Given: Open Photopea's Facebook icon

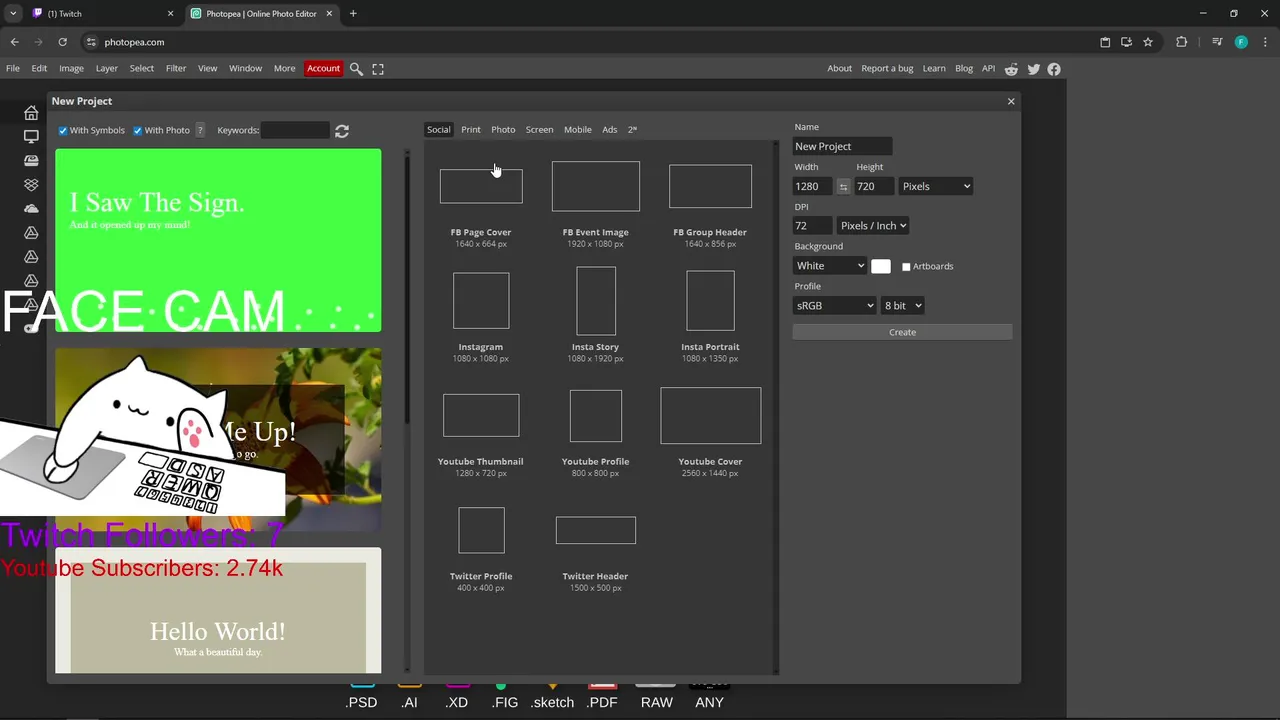Looking at the screenshot, I should coord(1054,69).
